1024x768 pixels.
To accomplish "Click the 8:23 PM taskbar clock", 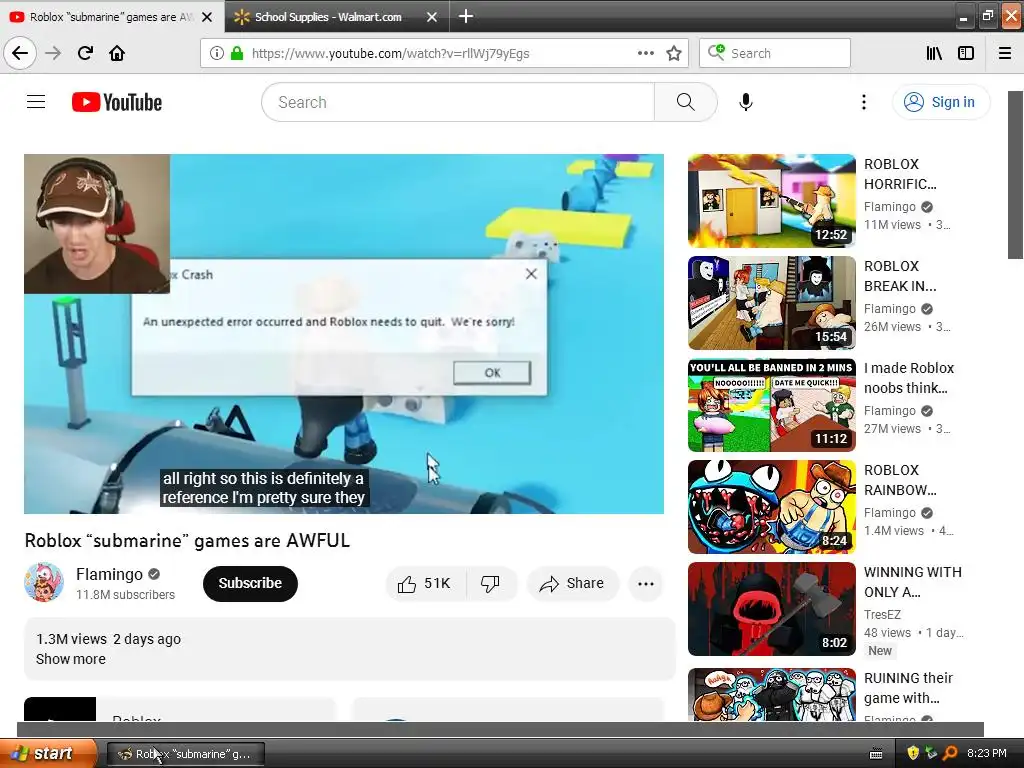I will pyautogui.click(x=987, y=754).
